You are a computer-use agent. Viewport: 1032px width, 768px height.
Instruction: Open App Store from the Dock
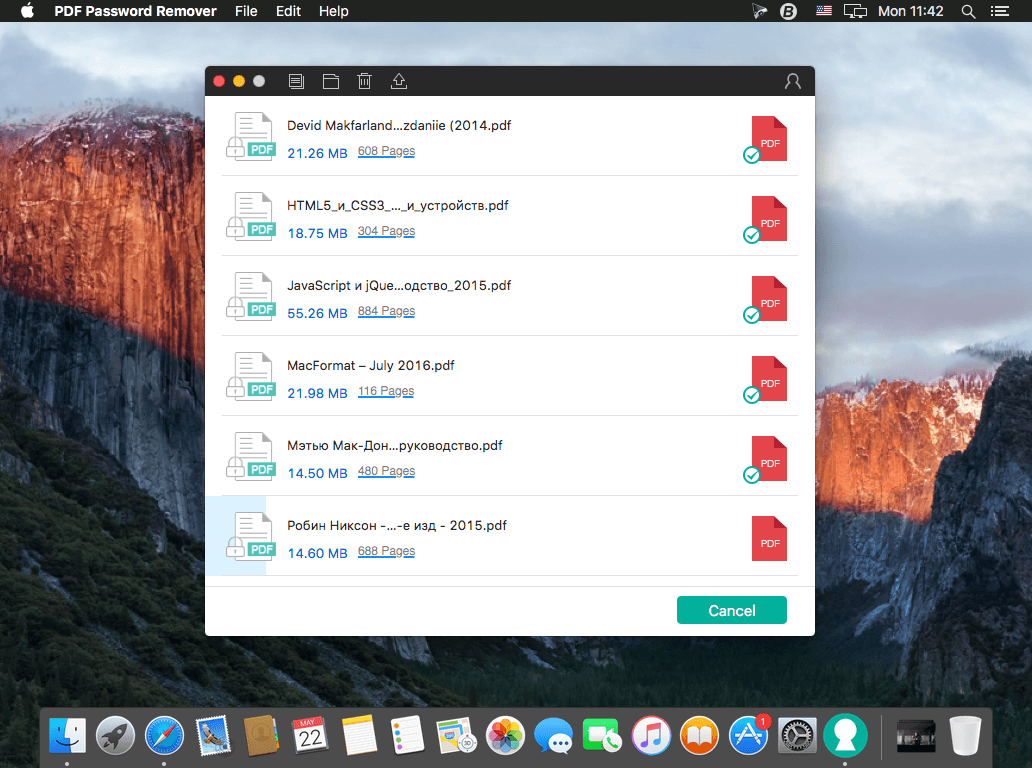point(748,735)
